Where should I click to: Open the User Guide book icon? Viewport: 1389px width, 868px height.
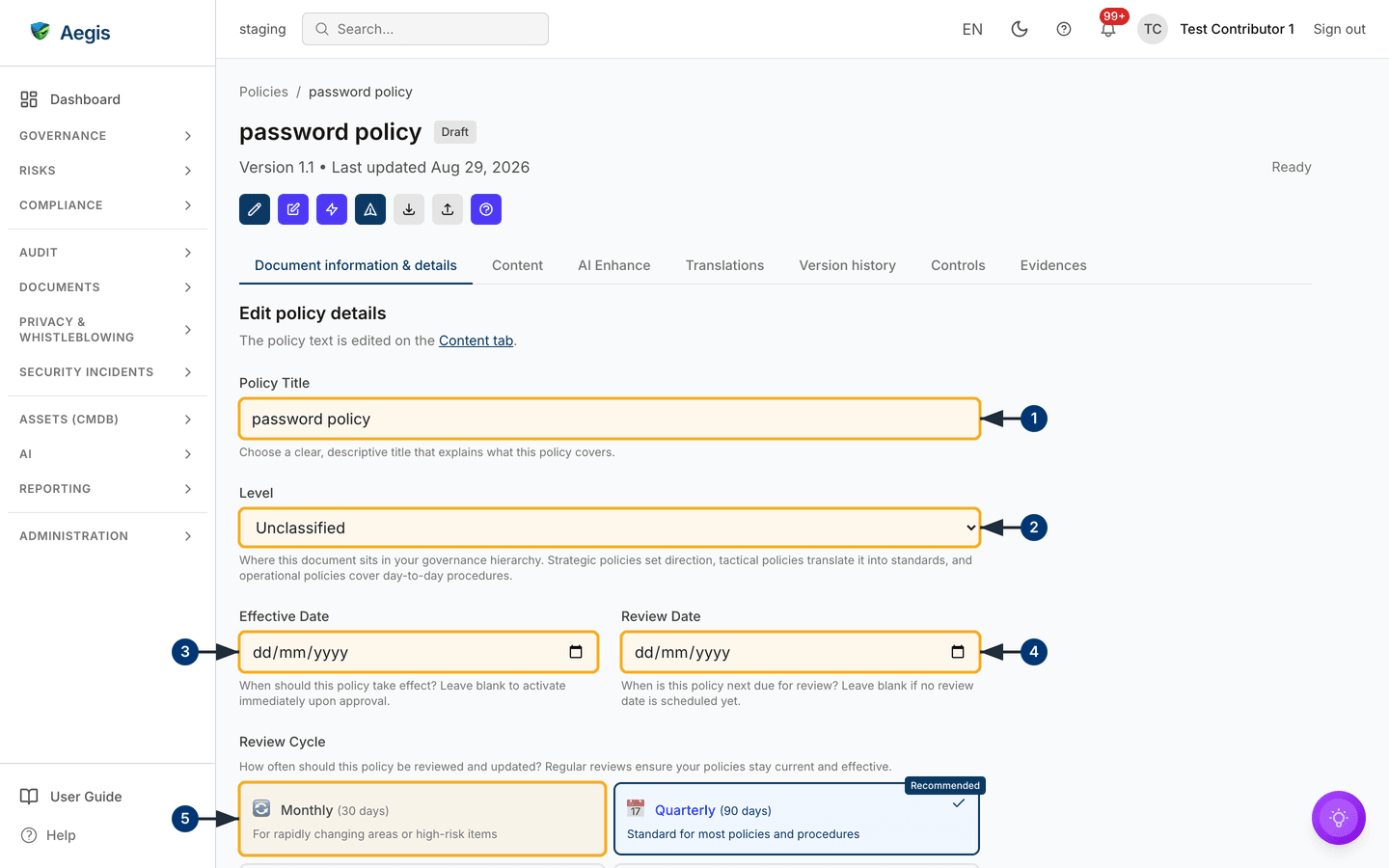(30, 797)
